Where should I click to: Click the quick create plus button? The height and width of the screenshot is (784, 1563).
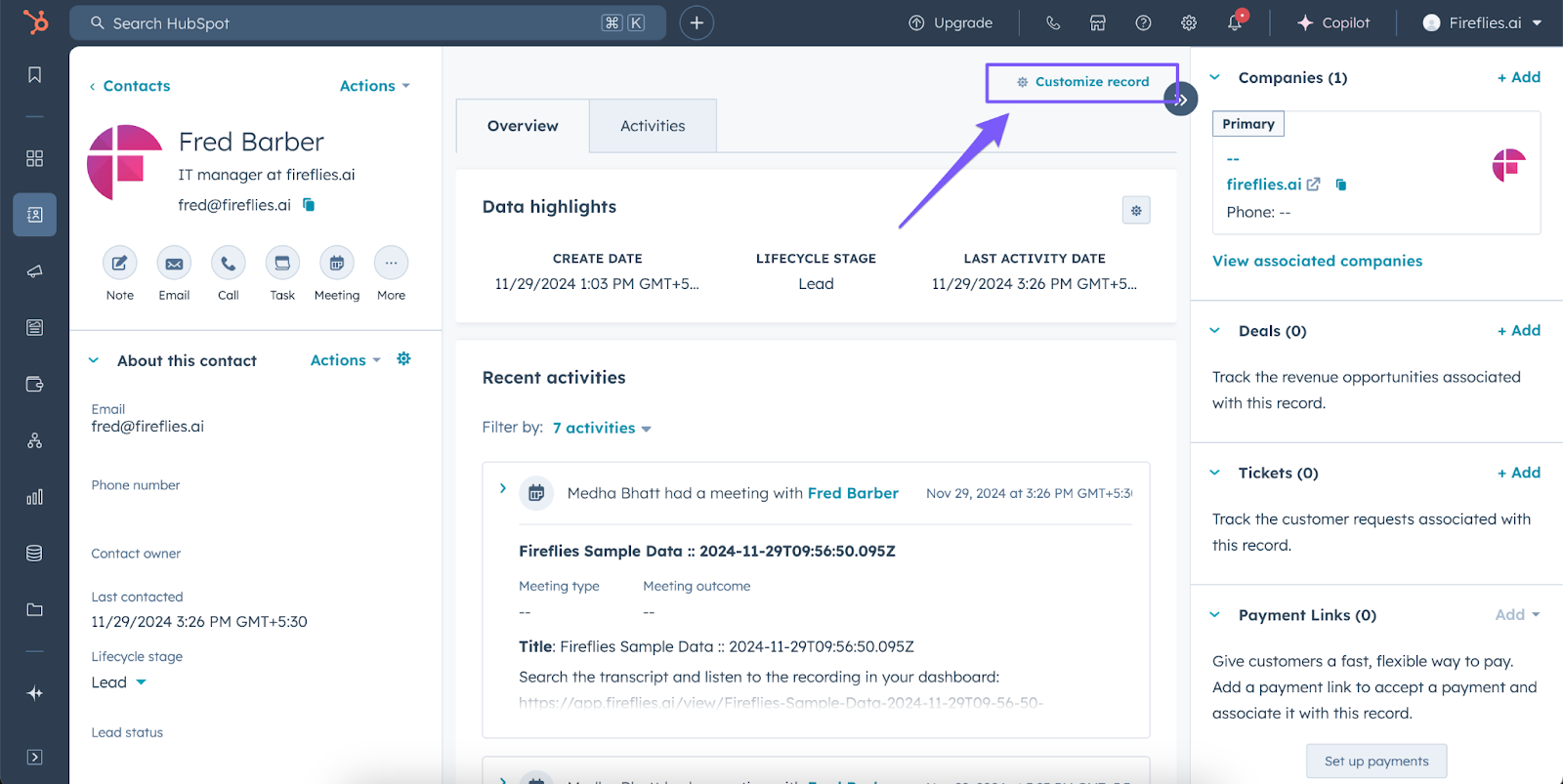697,22
